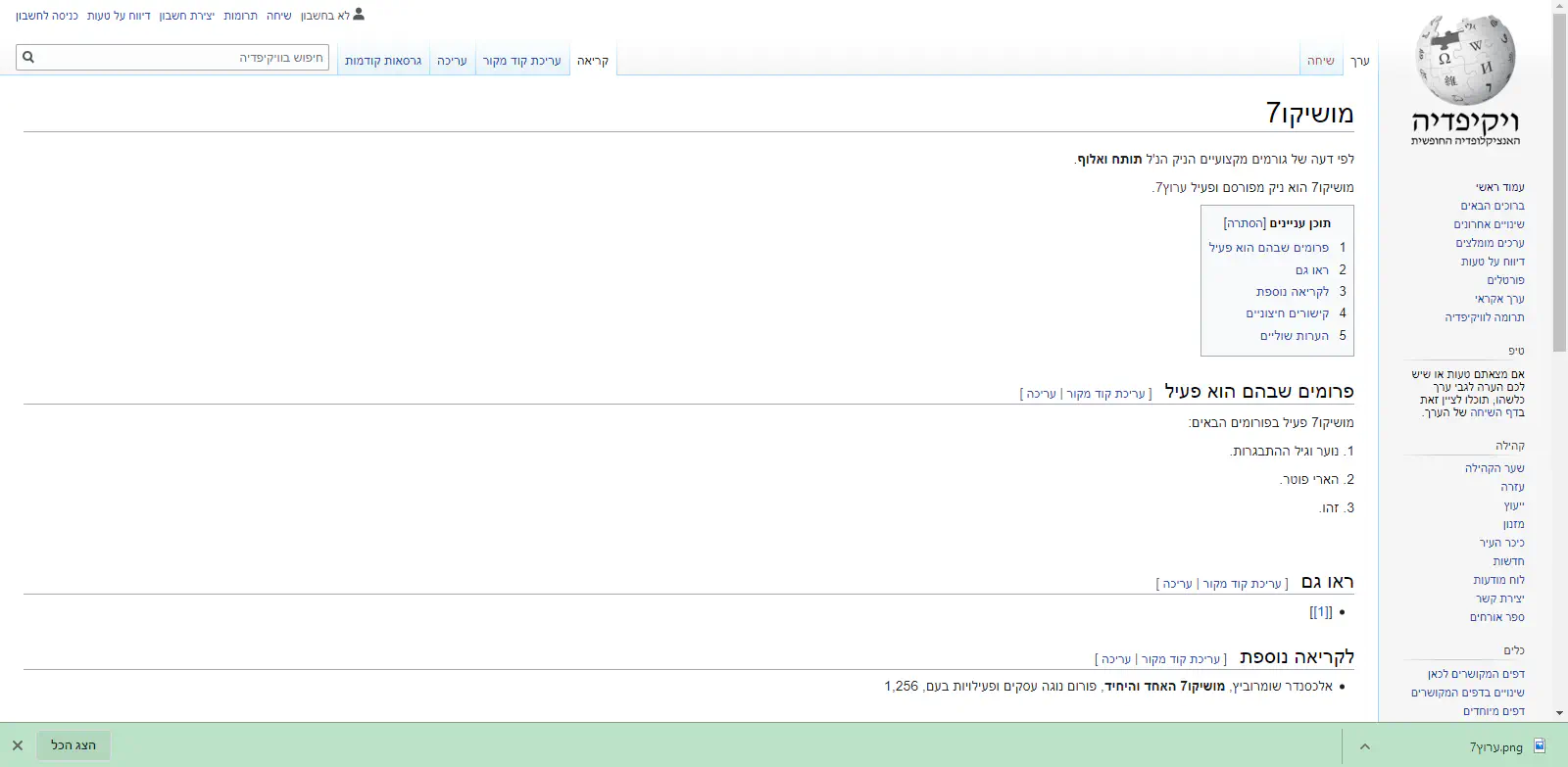1568x767 pixels.
Task: Click the [1] reference link
Action: point(1320,612)
